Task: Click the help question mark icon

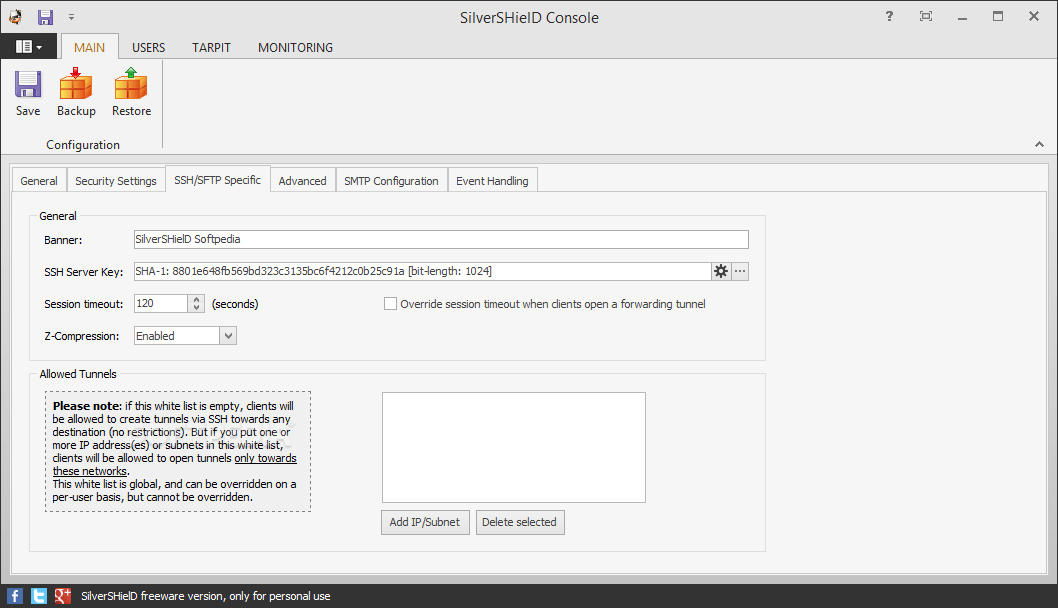Action: click(x=889, y=16)
